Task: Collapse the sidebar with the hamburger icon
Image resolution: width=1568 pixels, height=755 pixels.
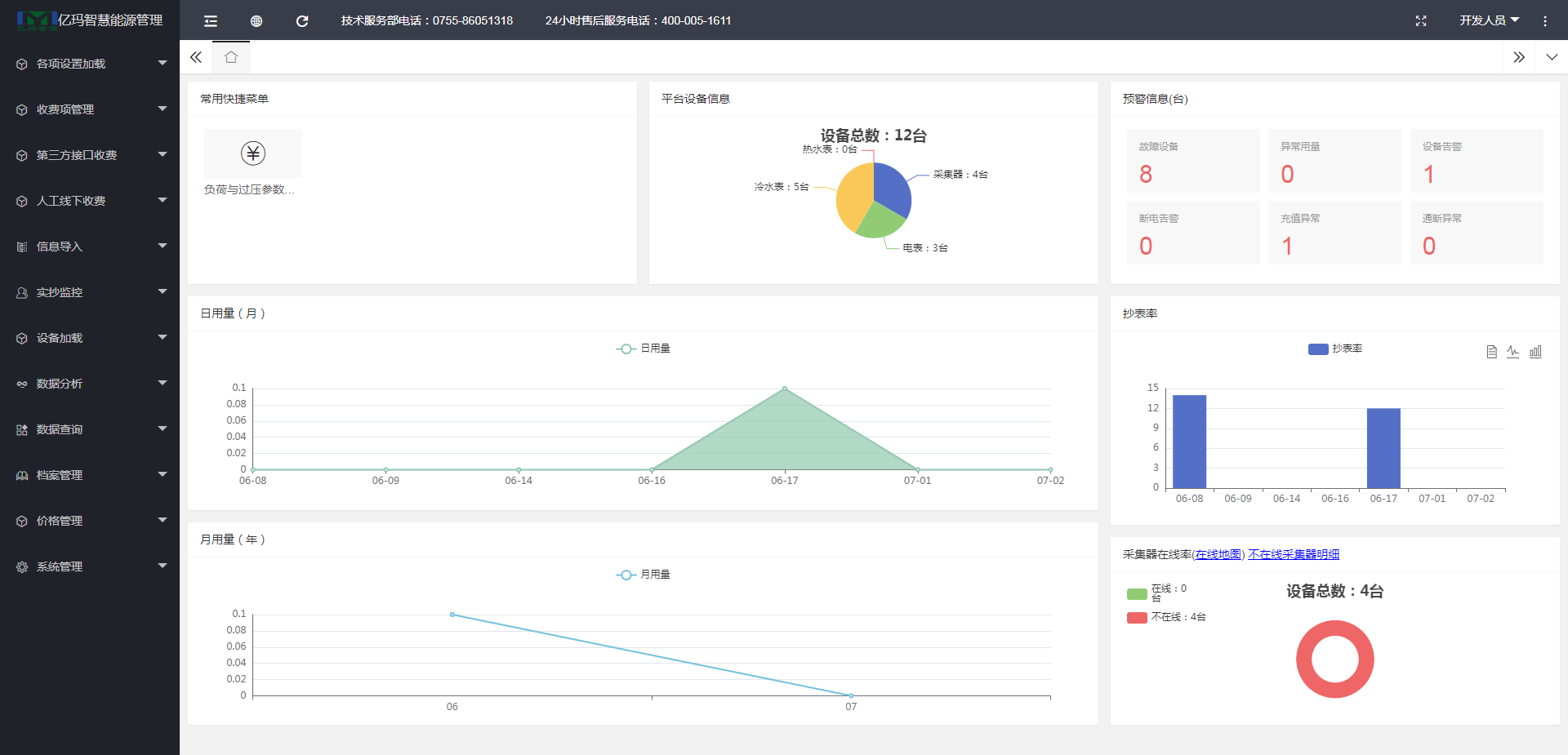Action: pyautogui.click(x=211, y=21)
